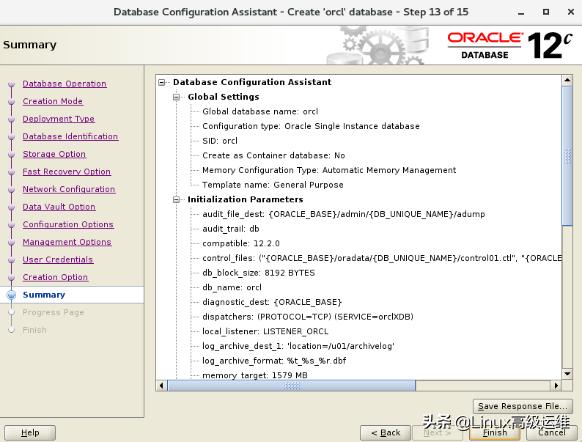The height and width of the screenshot is (442, 582).
Task: Select 'SID: orcl' row
Action: click(x=220, y=141)
